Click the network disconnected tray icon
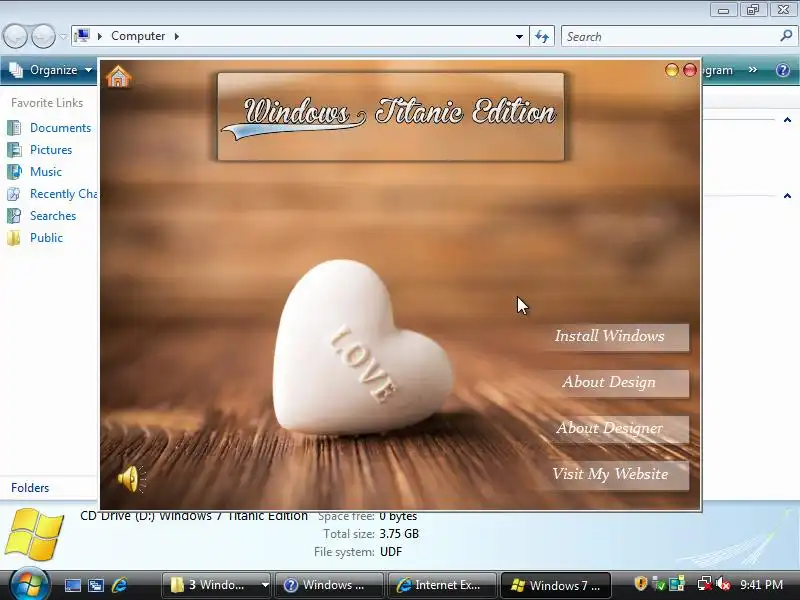The width and height of the screenshot is (800, 600). point(705,584)
